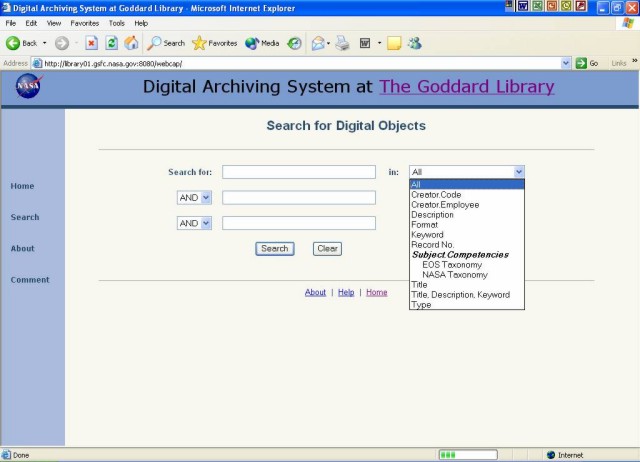Open the About link in footer
Image resolution: width=640 pixels, height=462 pixels.
(x=315, y=292)
